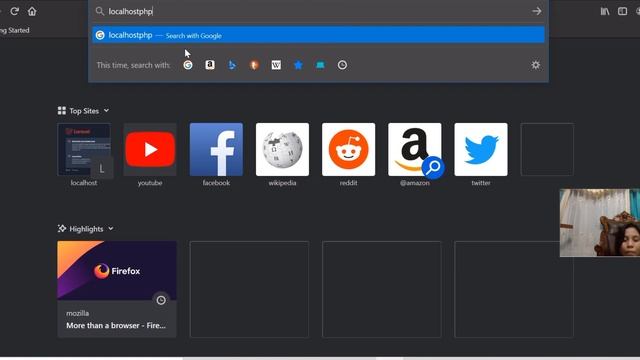Search within open Tabs icon

(320, 65)
